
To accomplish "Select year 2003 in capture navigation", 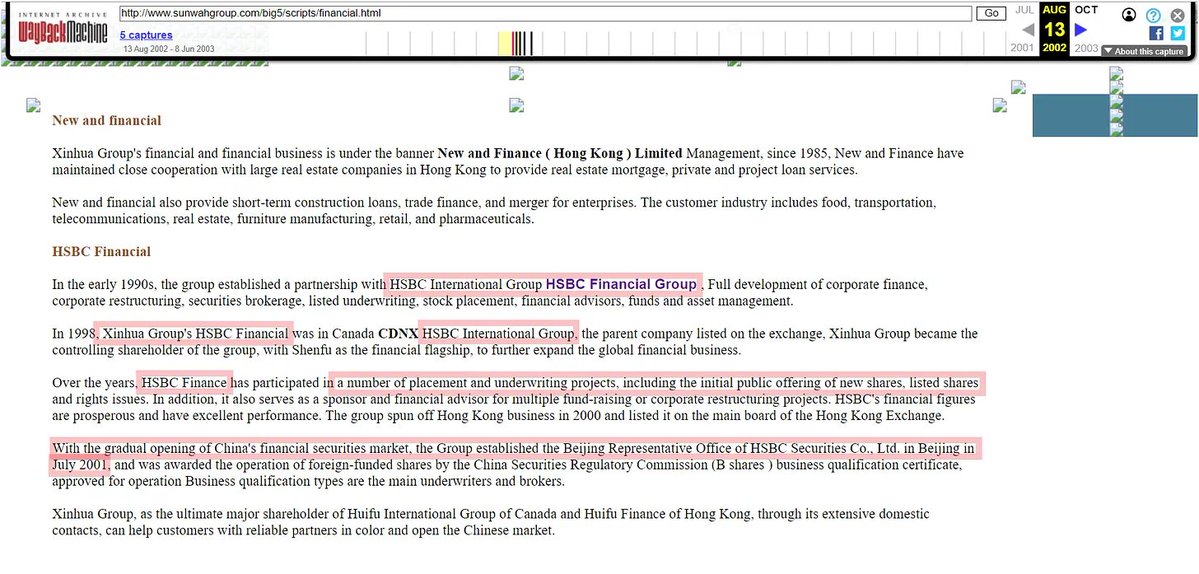I will tap(1085, 48).
